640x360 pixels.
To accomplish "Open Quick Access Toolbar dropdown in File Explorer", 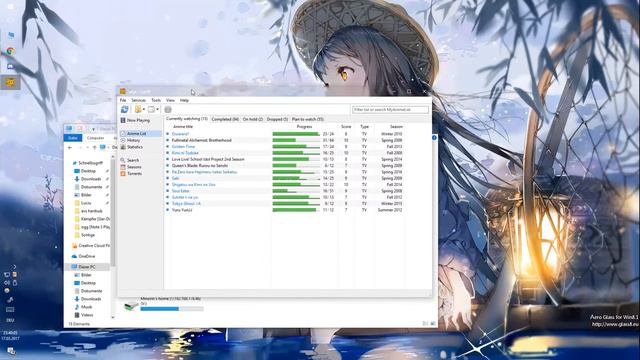I will (93, 129).
